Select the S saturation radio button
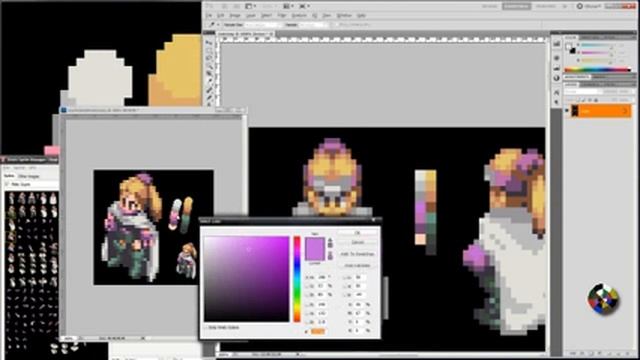640x360 pixels. point(307,286)
